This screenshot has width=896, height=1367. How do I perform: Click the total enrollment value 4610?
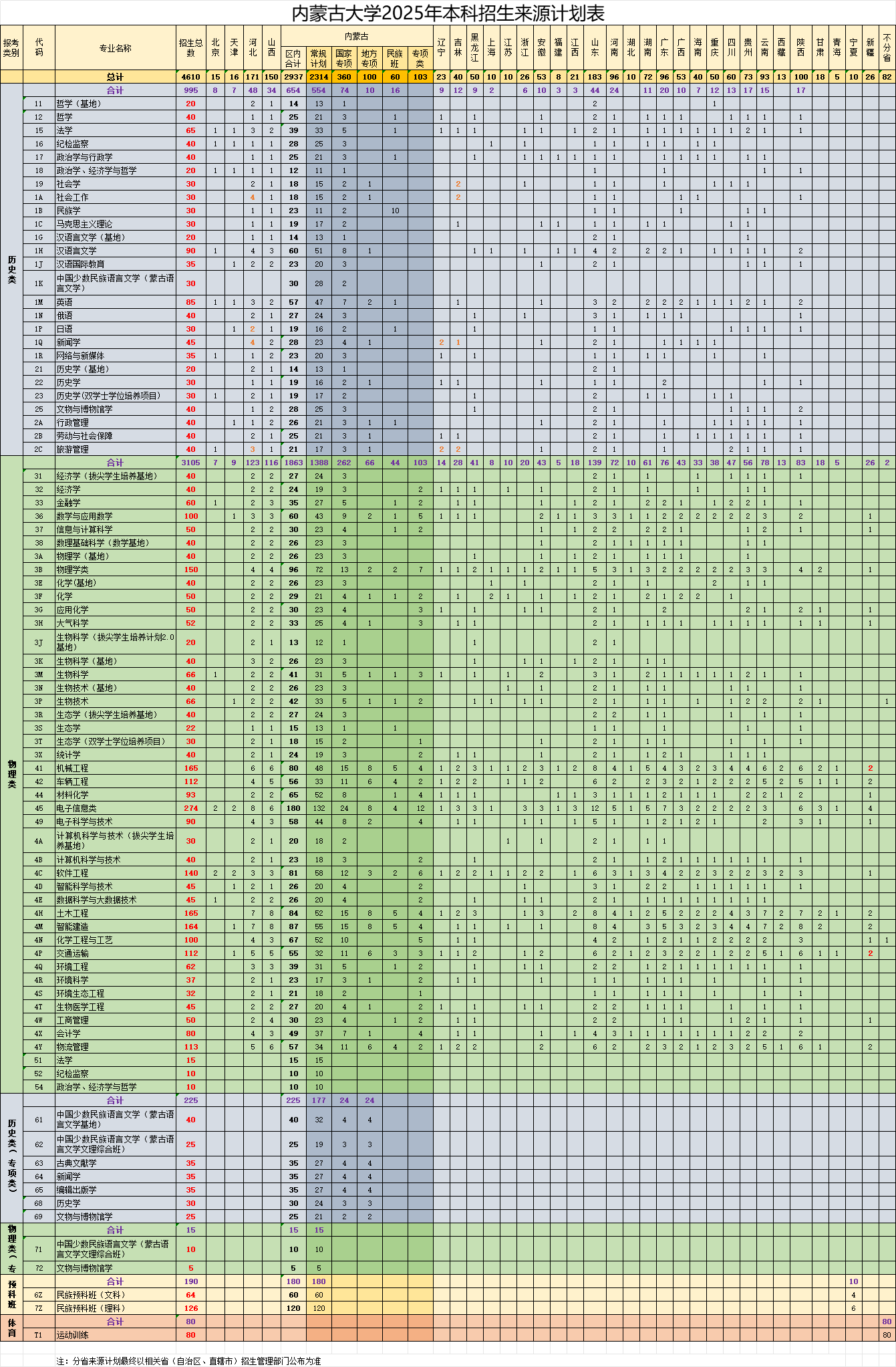tap(191, 77)
